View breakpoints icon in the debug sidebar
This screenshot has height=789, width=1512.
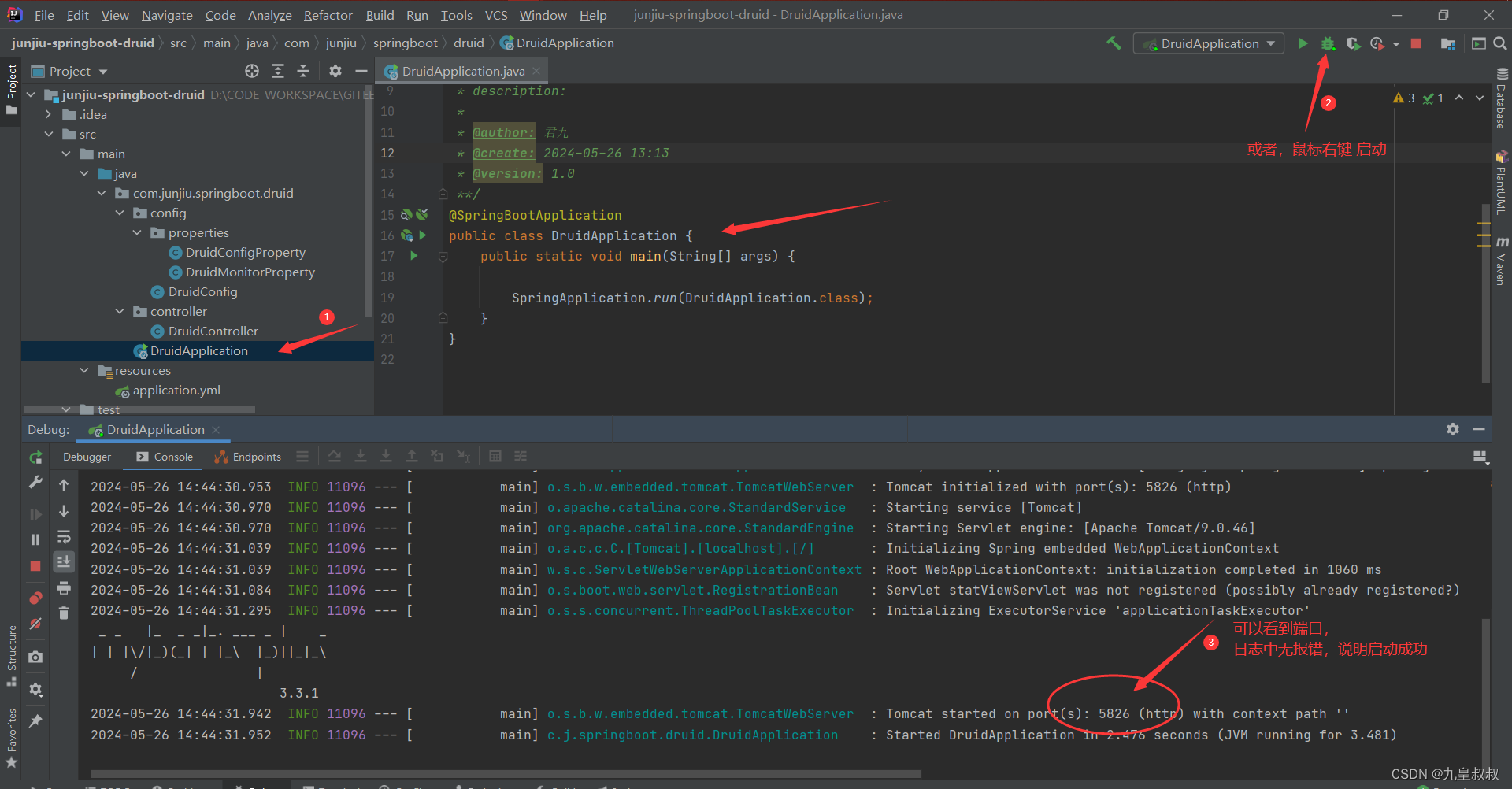(35, 598)
